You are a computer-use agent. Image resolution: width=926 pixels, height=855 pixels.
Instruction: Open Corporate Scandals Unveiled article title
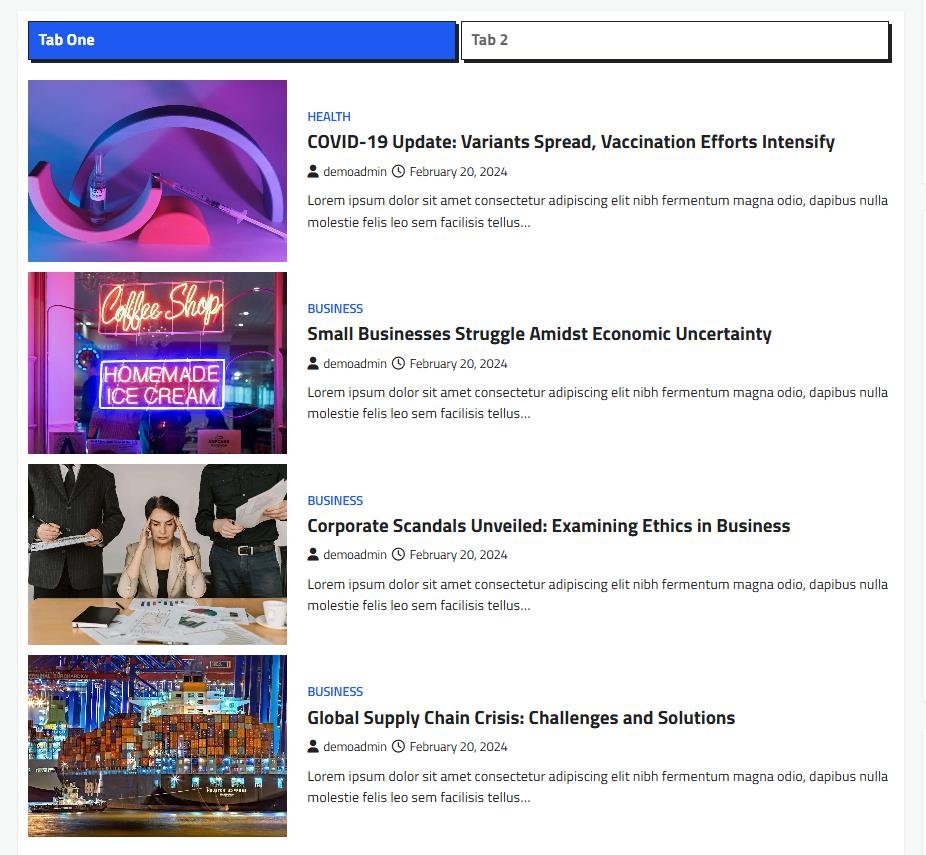pos(549,526)
